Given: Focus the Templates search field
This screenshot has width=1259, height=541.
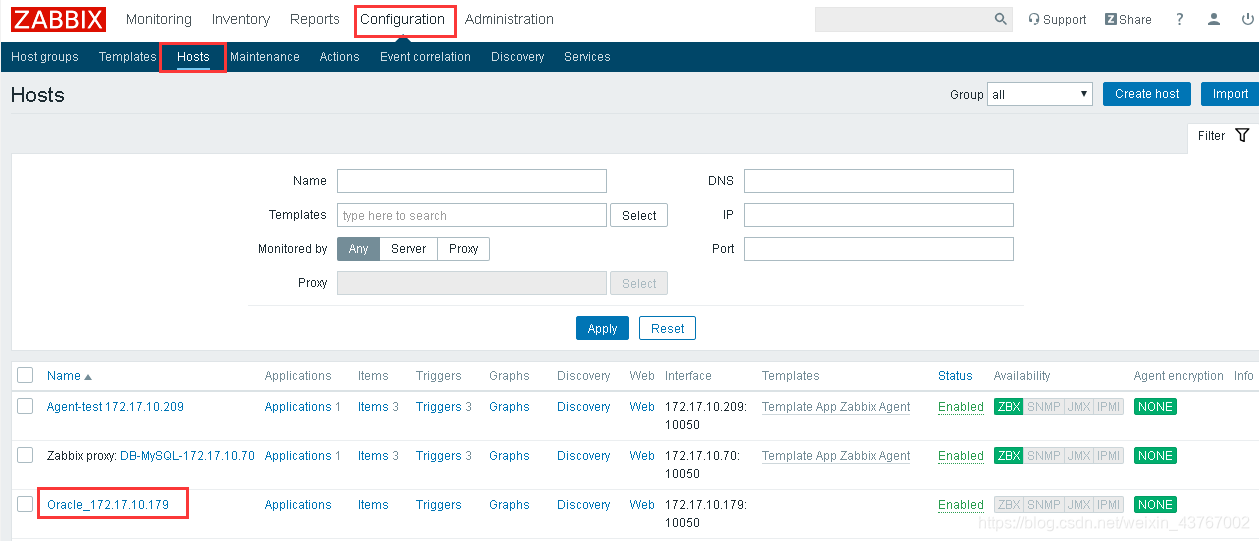Looking at the screenshot, I should pos(472,215).
